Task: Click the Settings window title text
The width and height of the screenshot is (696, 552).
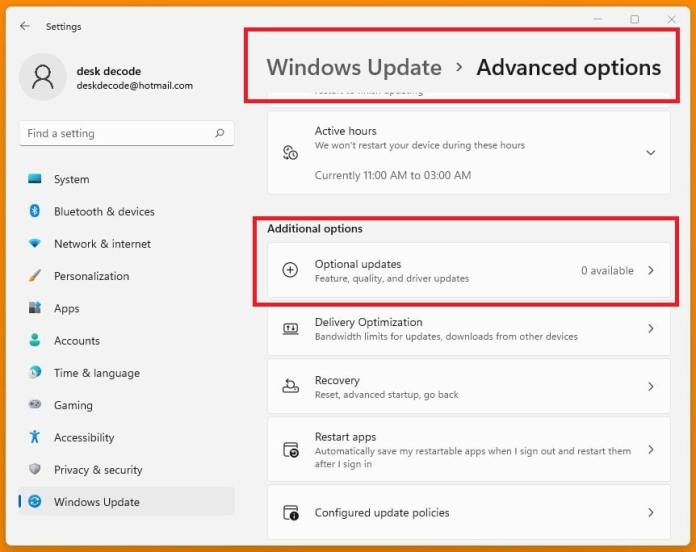Action: click(x=63, y=27)
